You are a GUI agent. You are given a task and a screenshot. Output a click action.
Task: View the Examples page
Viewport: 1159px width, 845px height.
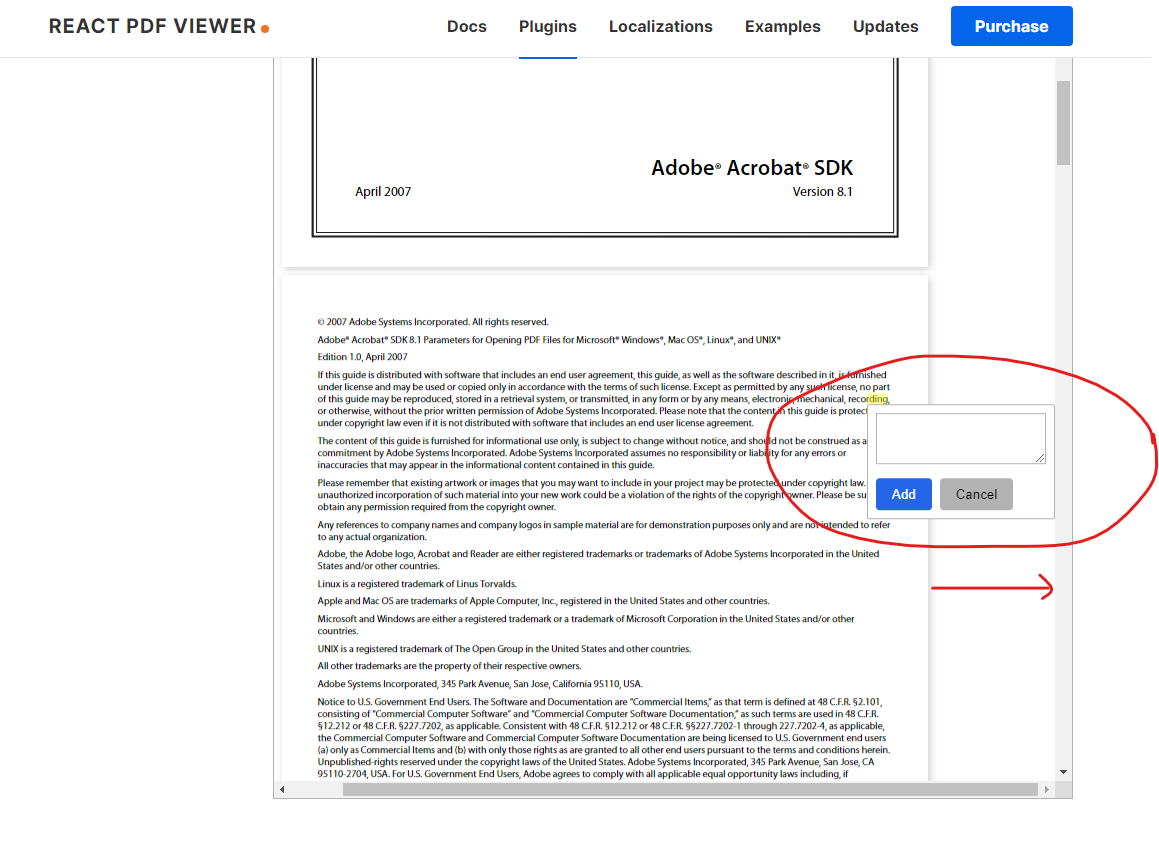tap(782, 26)
